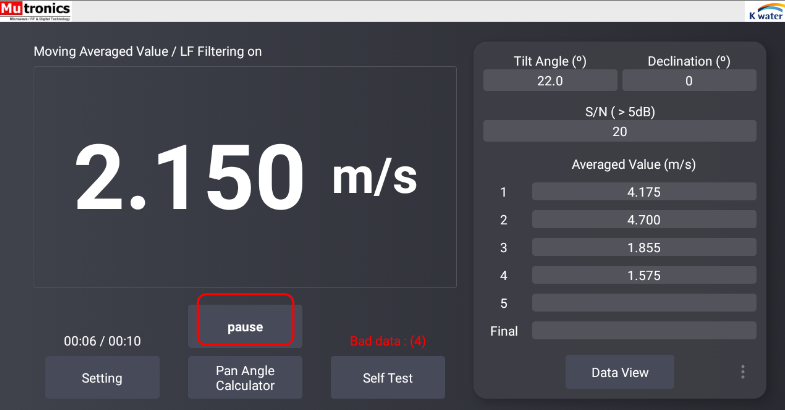Select averaged value row 3 (1.855)
This screenshot has width=785, height=410.
(x=644, y=247)
